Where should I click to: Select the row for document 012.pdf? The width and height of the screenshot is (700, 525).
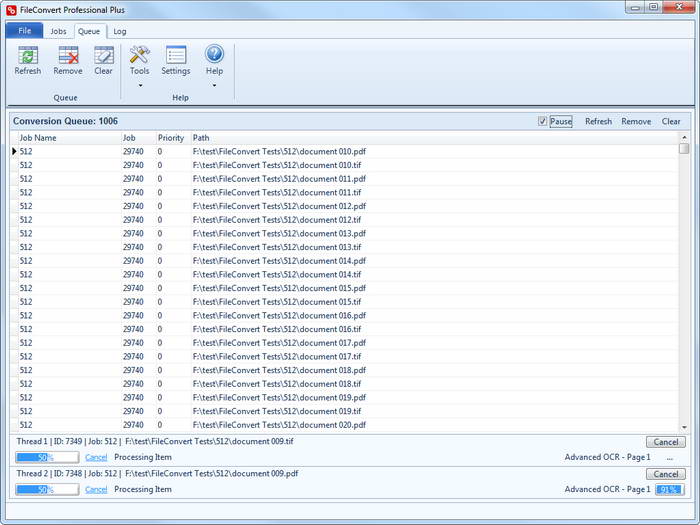344,206
